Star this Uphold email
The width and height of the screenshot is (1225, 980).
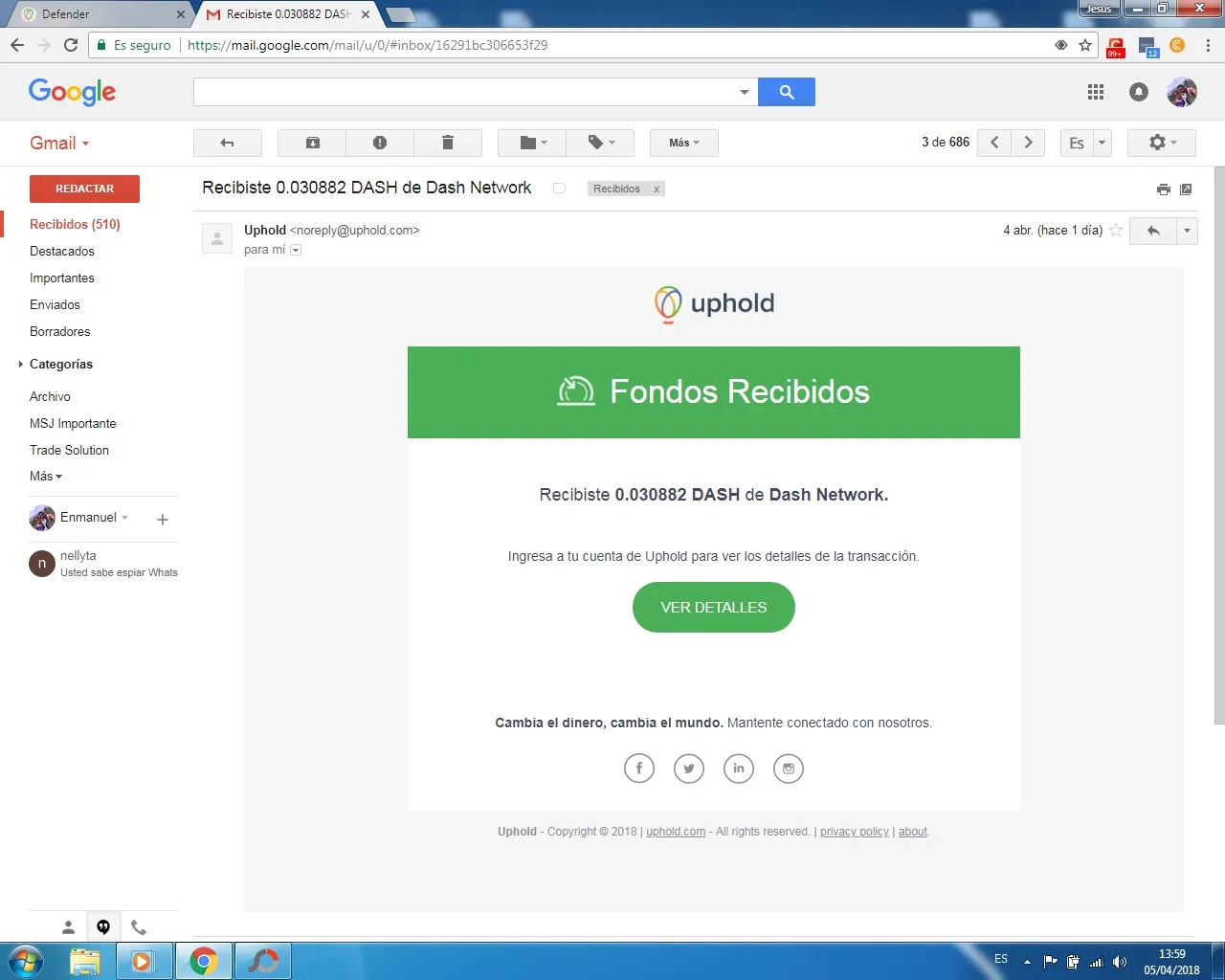[x=1116, y=231]
